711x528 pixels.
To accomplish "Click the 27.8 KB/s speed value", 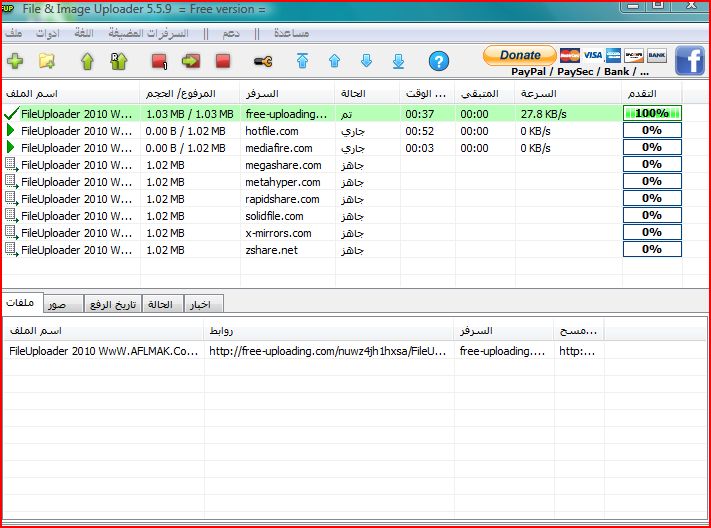I will [x=543, y=114].
